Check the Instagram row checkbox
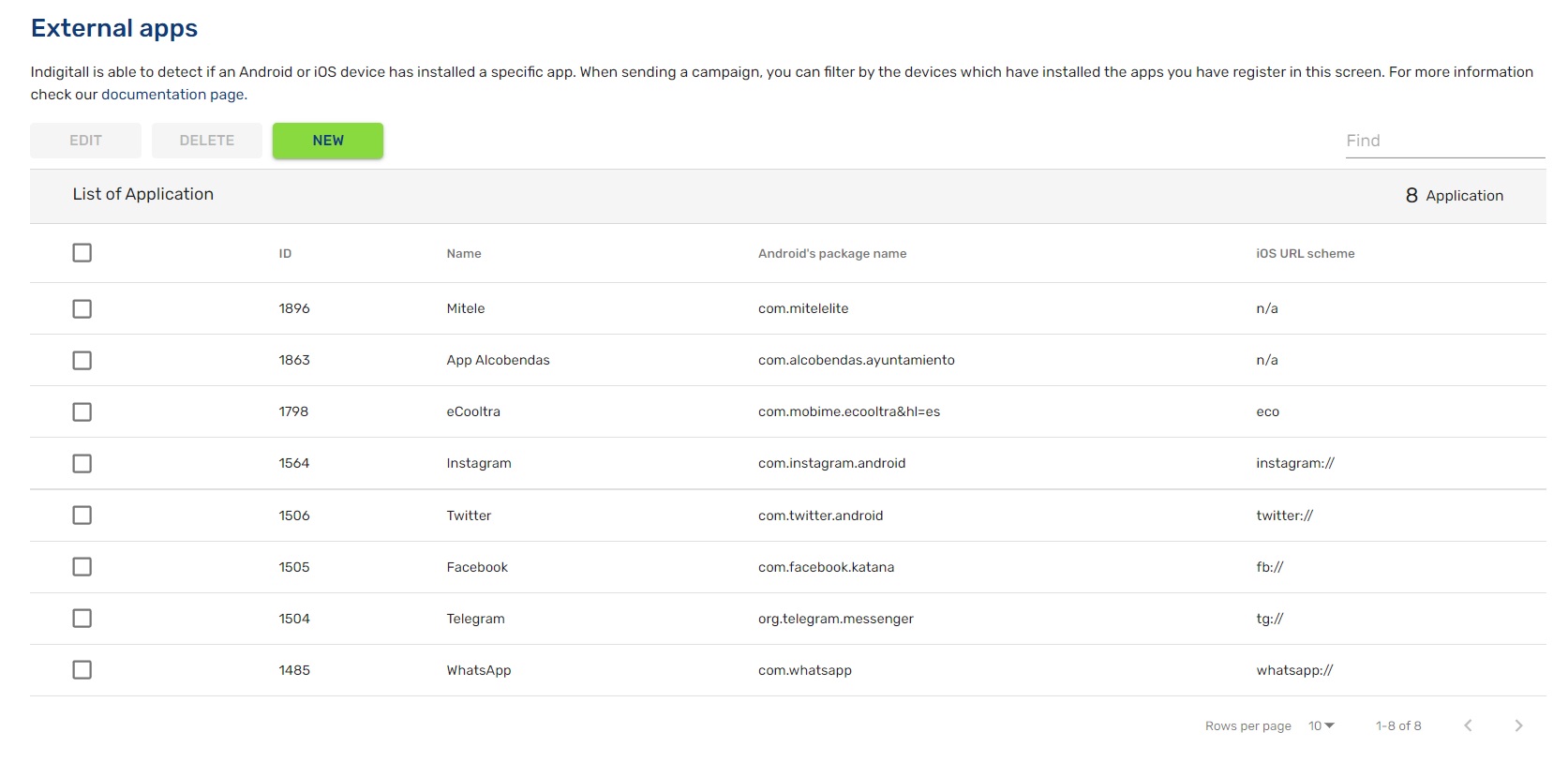1568x762 pixels. point(82,463)
